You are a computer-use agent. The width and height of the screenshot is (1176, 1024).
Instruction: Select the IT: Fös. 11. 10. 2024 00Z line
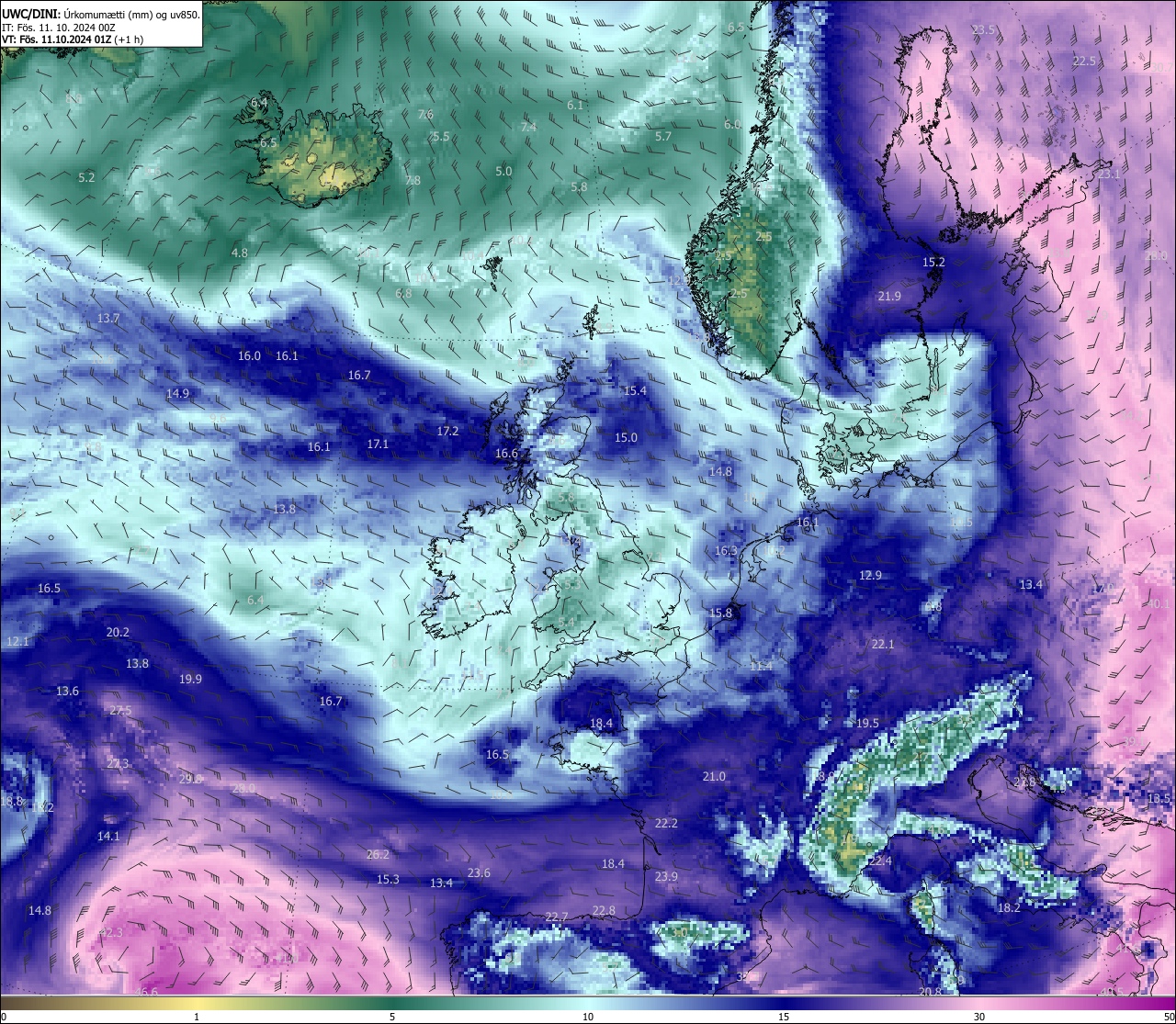[x=58, y=28]
